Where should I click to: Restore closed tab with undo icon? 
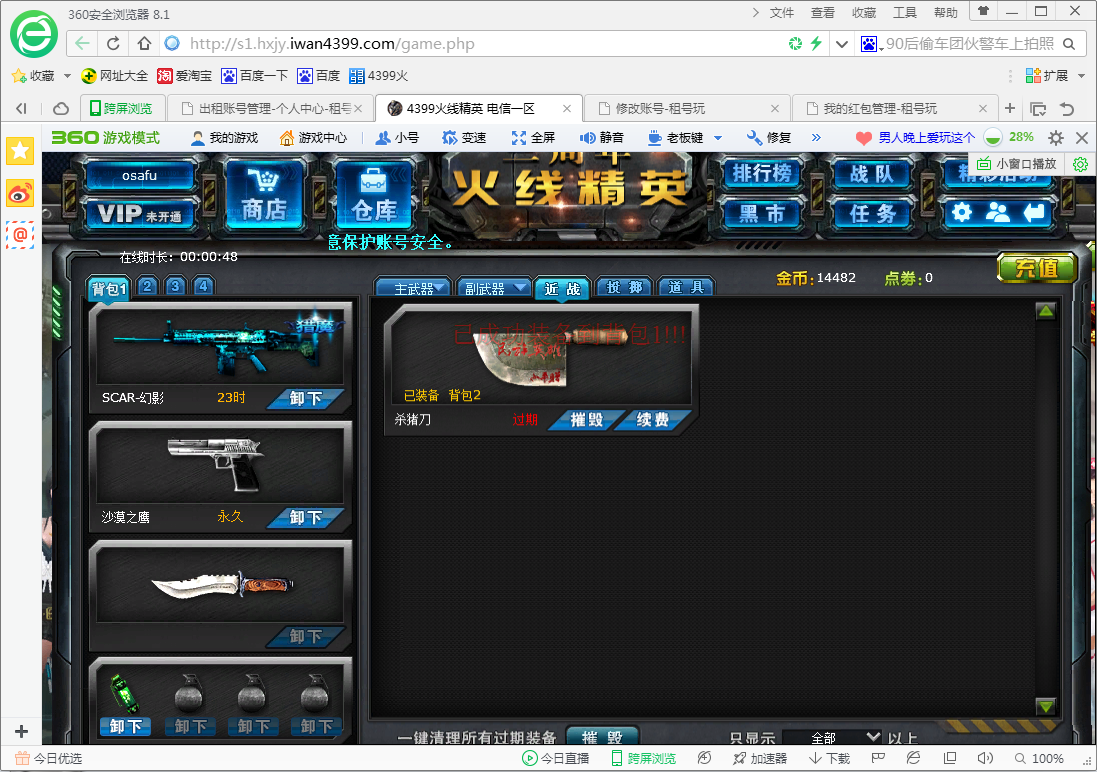point(1067,108)
